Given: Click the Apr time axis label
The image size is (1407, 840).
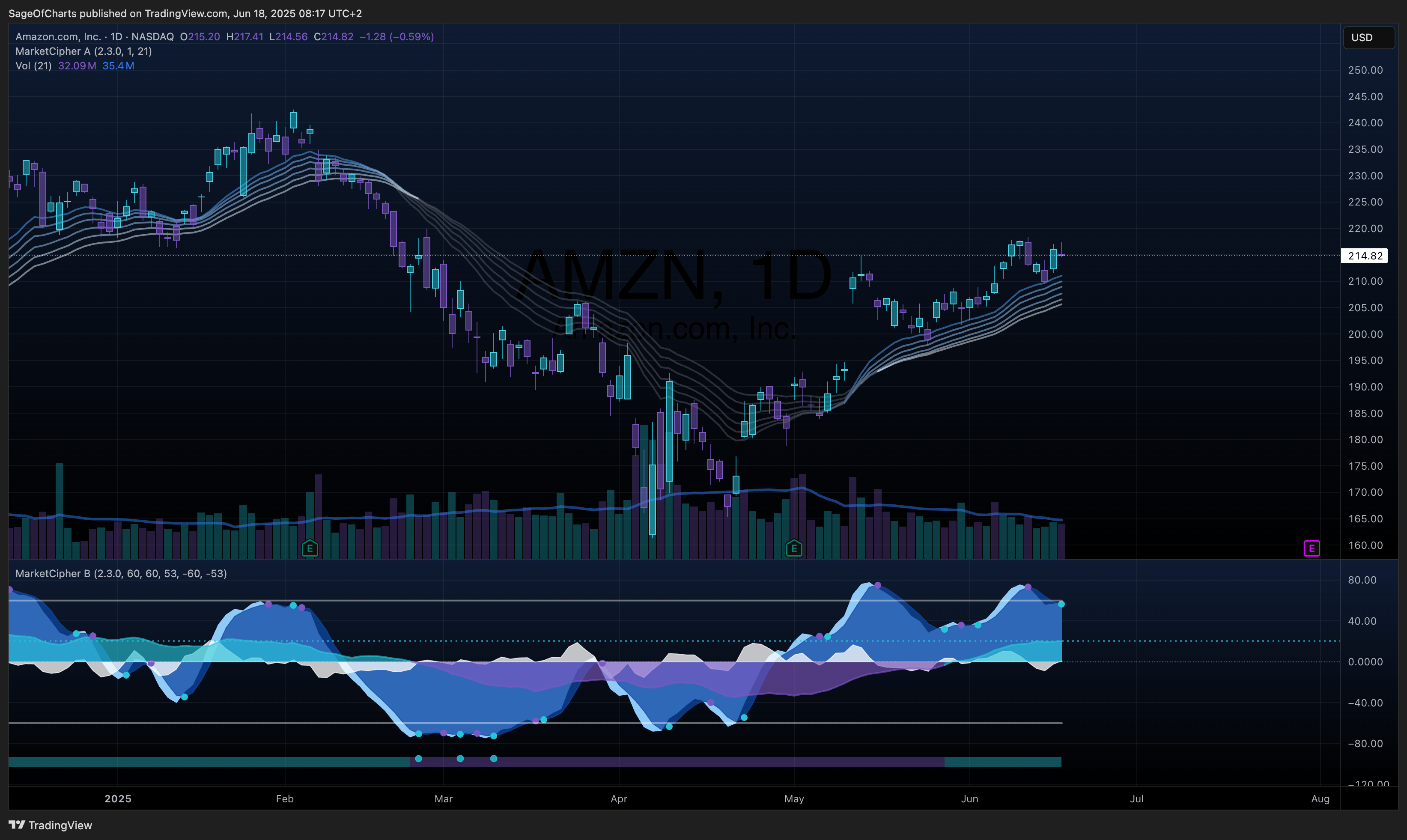Looking at the screenshot, I should click(x=619, y=798).
